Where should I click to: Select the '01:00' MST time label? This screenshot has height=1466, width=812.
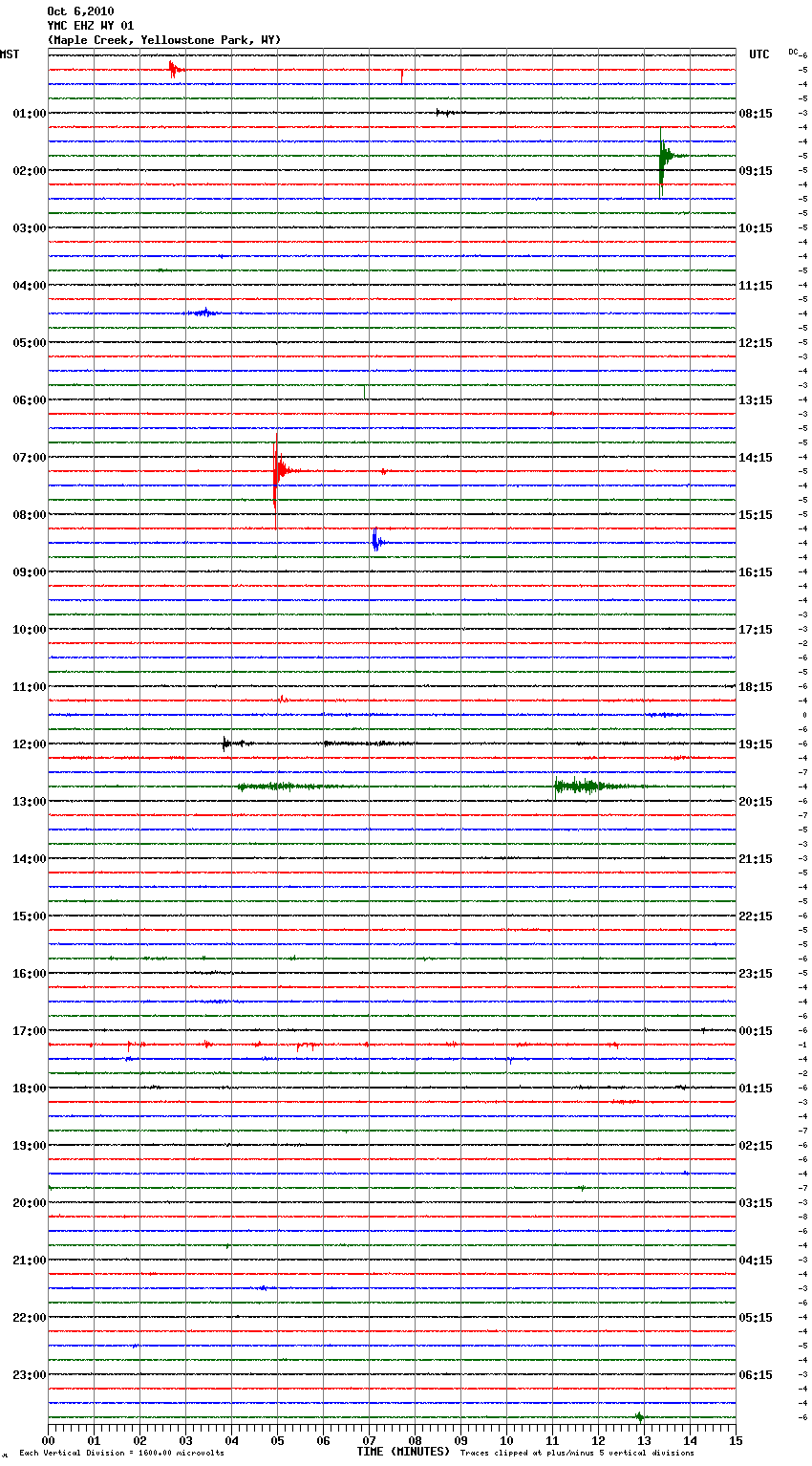[x=30, y=113]
